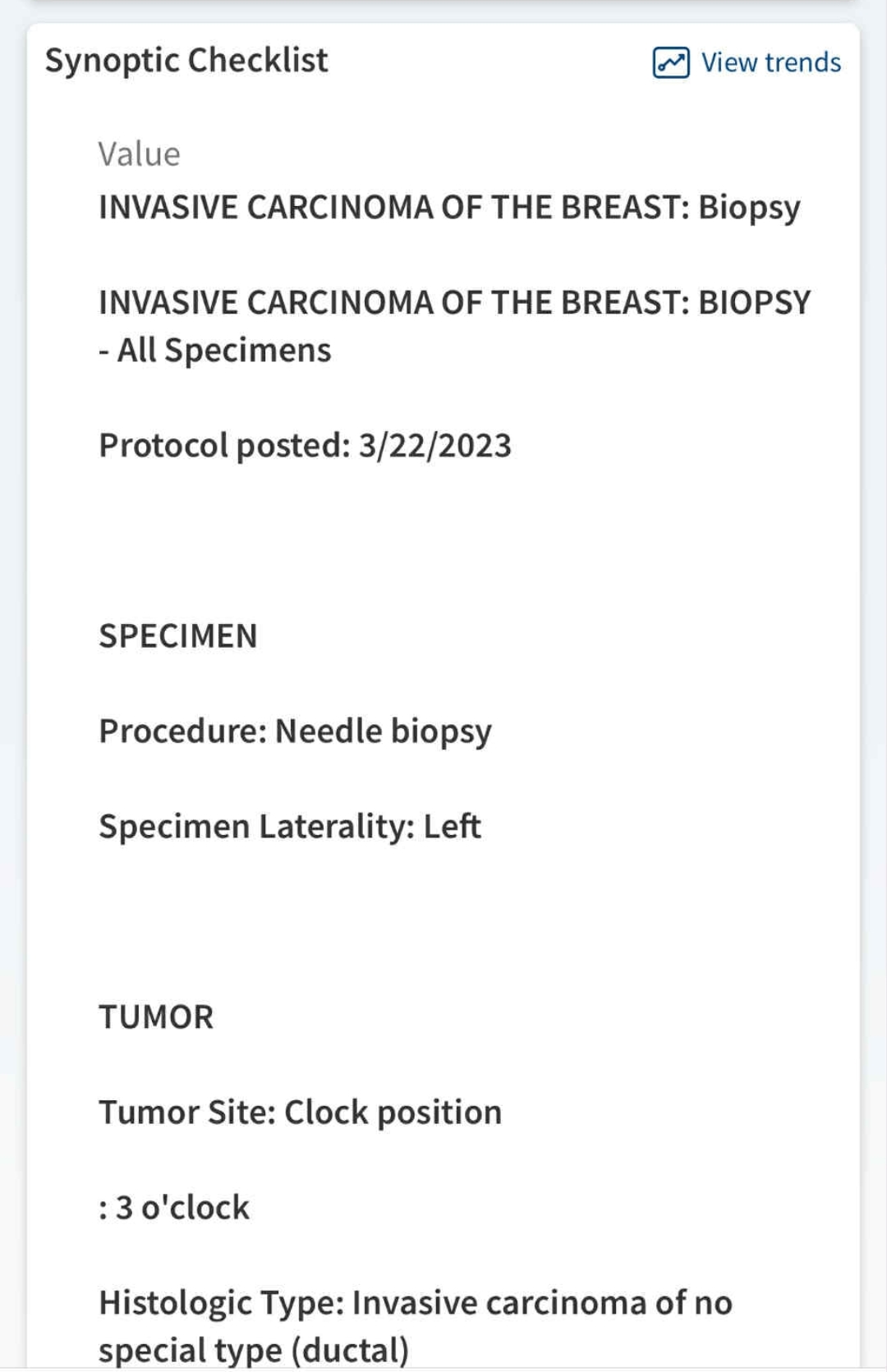887x1372 pixels.
Task: Click the uppercase BREAST: BIOPSY title line
Action: (x=454, y=302)
